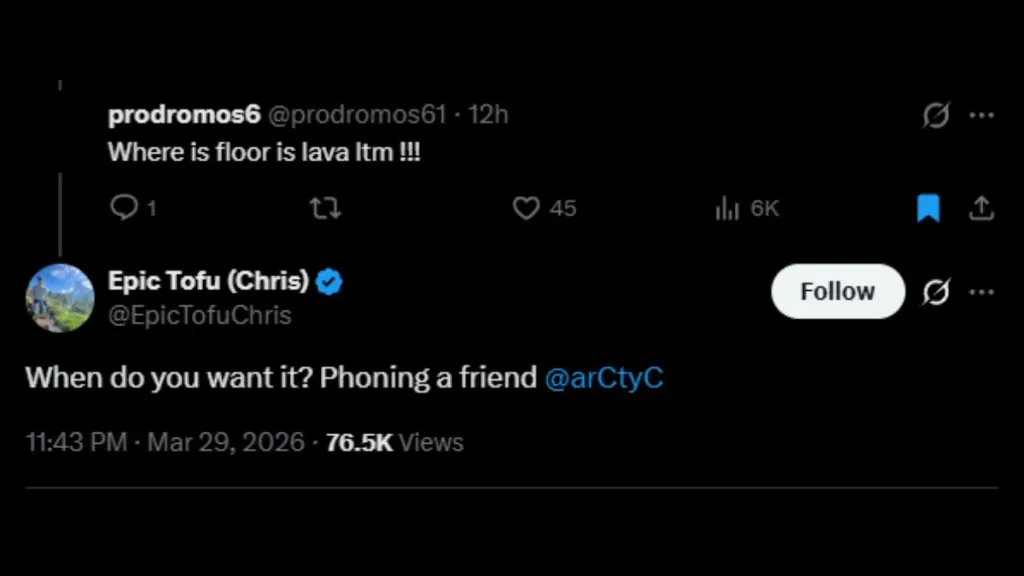
Task: Open replies on the prodromos6 post
Action: pyautogui.click(x=133, y=208)
